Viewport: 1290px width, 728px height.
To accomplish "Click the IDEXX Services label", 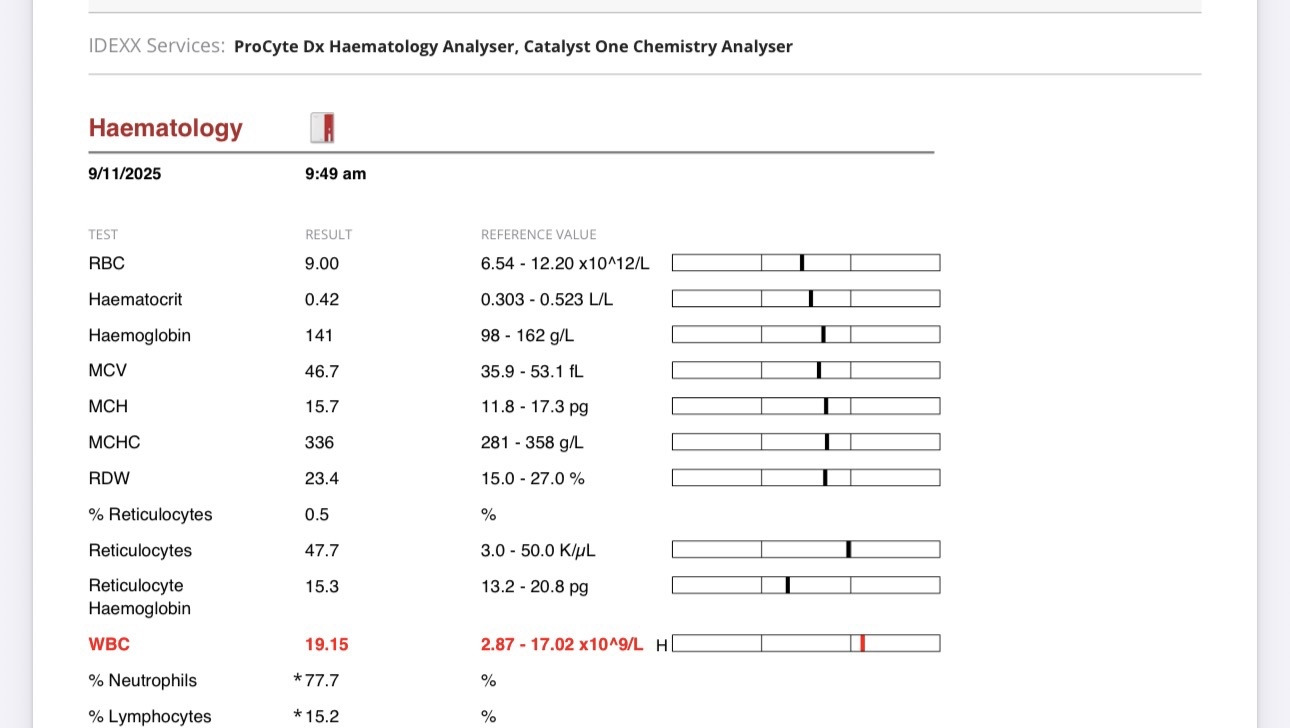I will (x=156, y=46).
